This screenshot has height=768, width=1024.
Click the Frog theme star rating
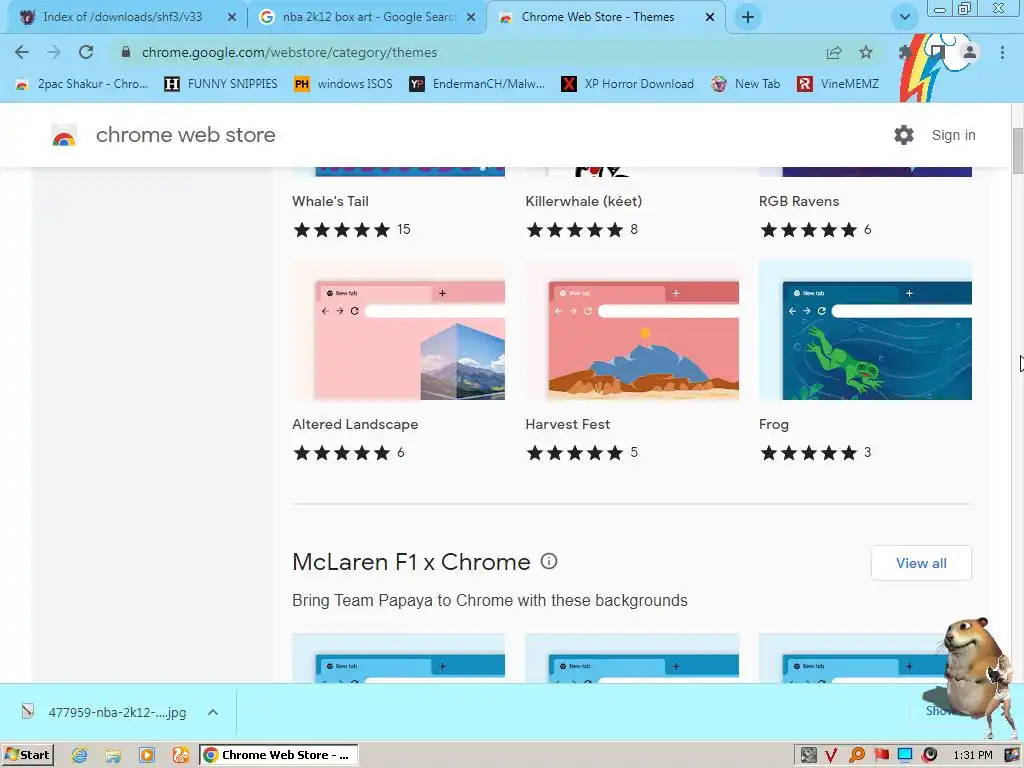808,453
